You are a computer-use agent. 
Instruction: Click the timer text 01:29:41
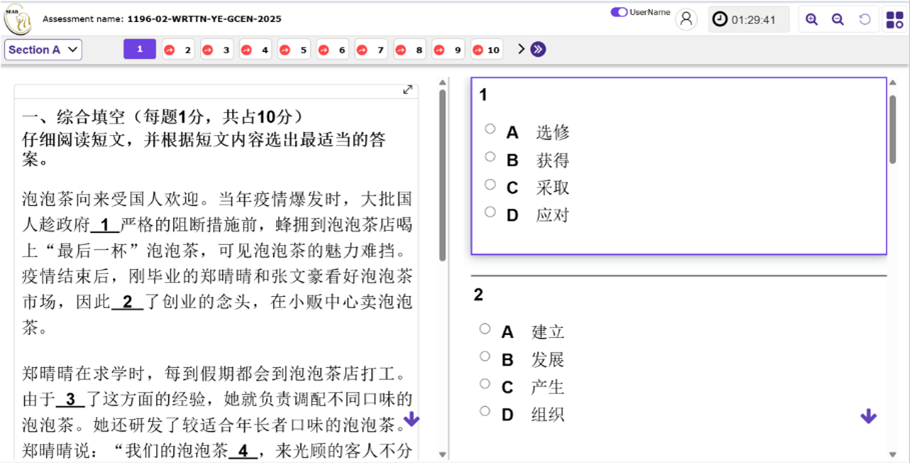(753, 20)
